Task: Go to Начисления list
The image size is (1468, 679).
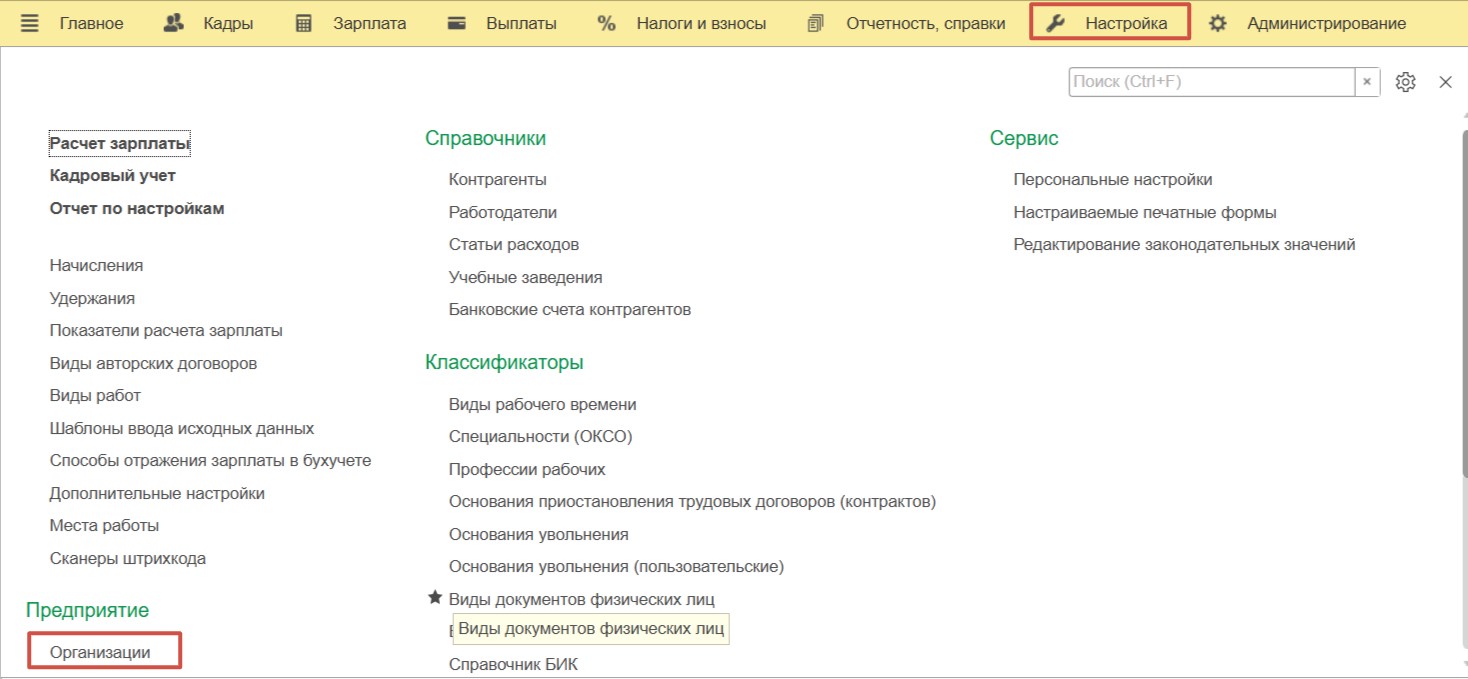Action: 96,265
